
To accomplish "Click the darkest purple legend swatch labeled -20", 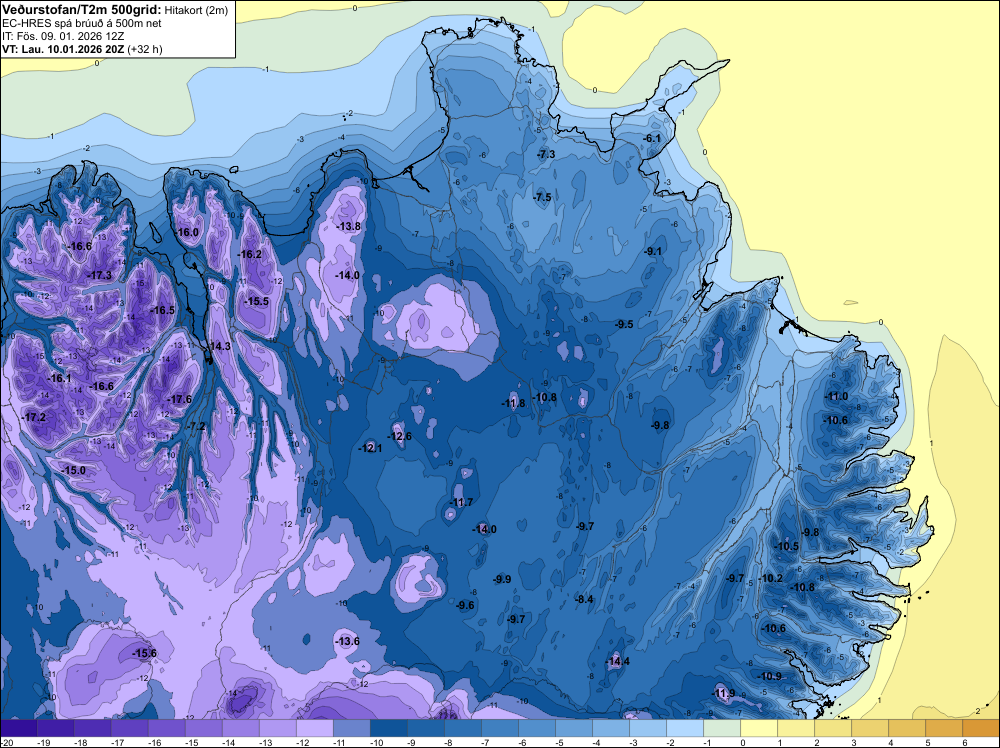I will [18, 728].
